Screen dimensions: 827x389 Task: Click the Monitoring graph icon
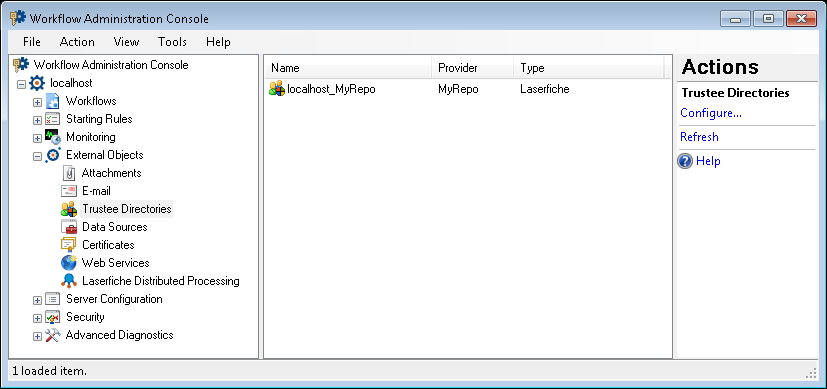point(53,137)
